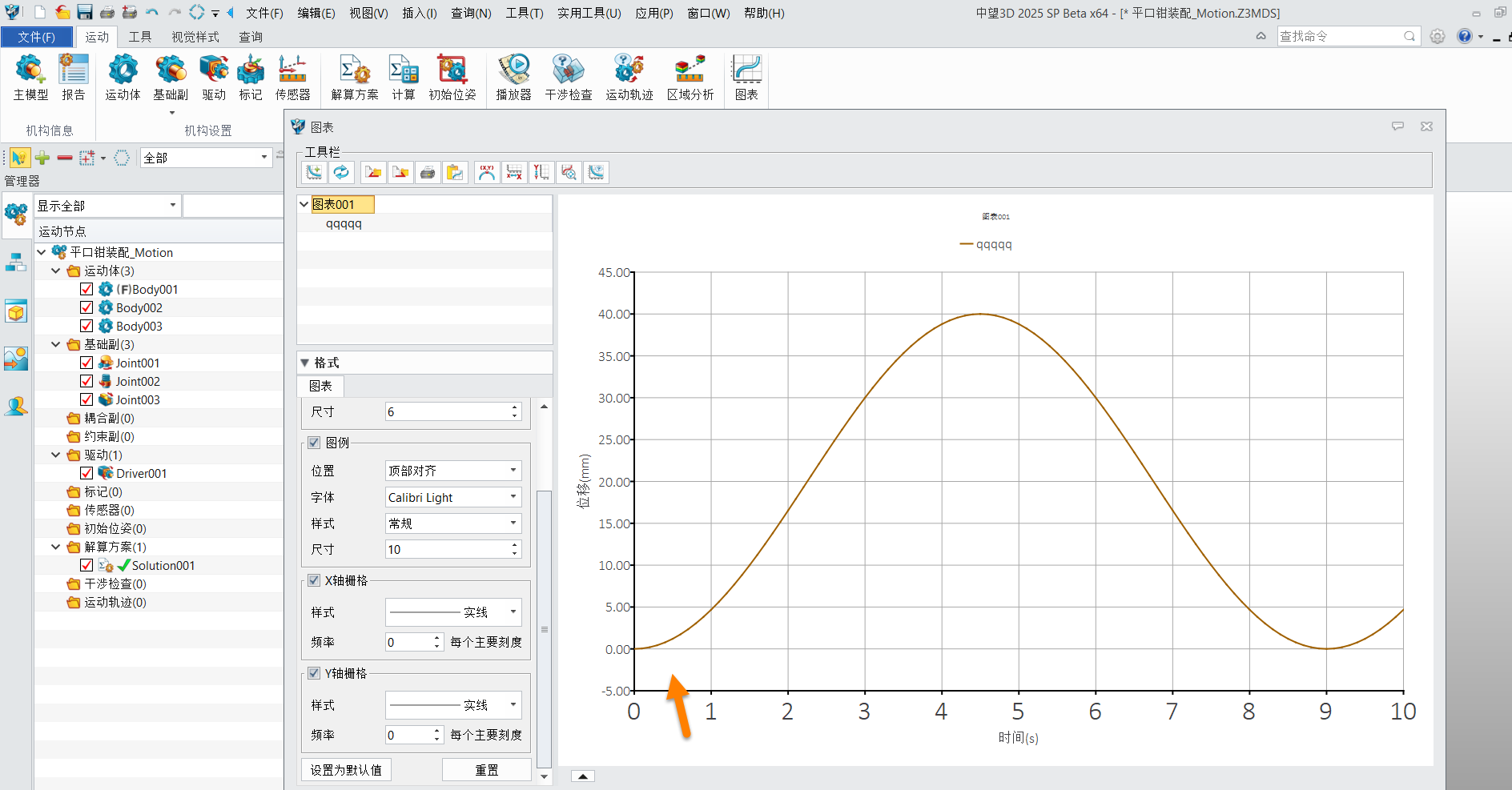Screen dimensions: 1512x790
Task: Toggle the X轴栅格 grid checkbox
Action: point(314,580)
